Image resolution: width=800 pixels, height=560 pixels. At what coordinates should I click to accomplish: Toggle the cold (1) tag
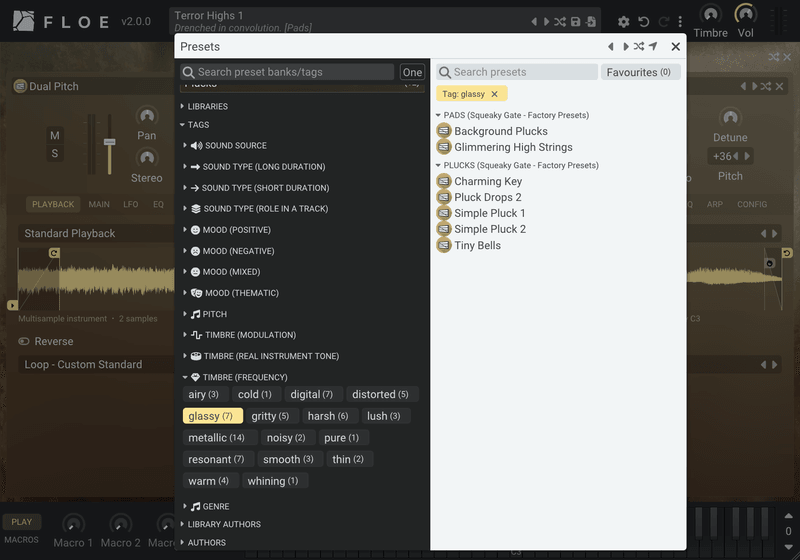[255, 394]
